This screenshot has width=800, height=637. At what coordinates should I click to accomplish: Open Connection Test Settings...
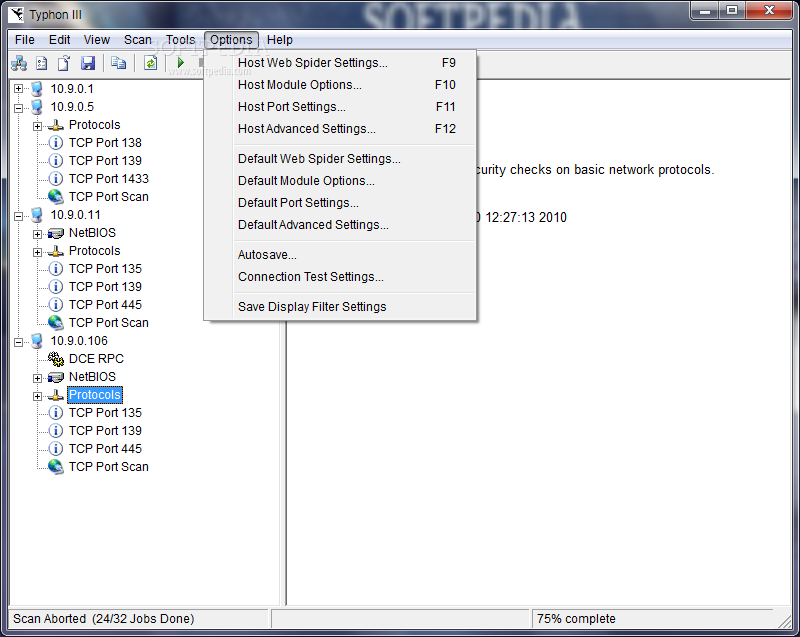click(x=340, y=276)
